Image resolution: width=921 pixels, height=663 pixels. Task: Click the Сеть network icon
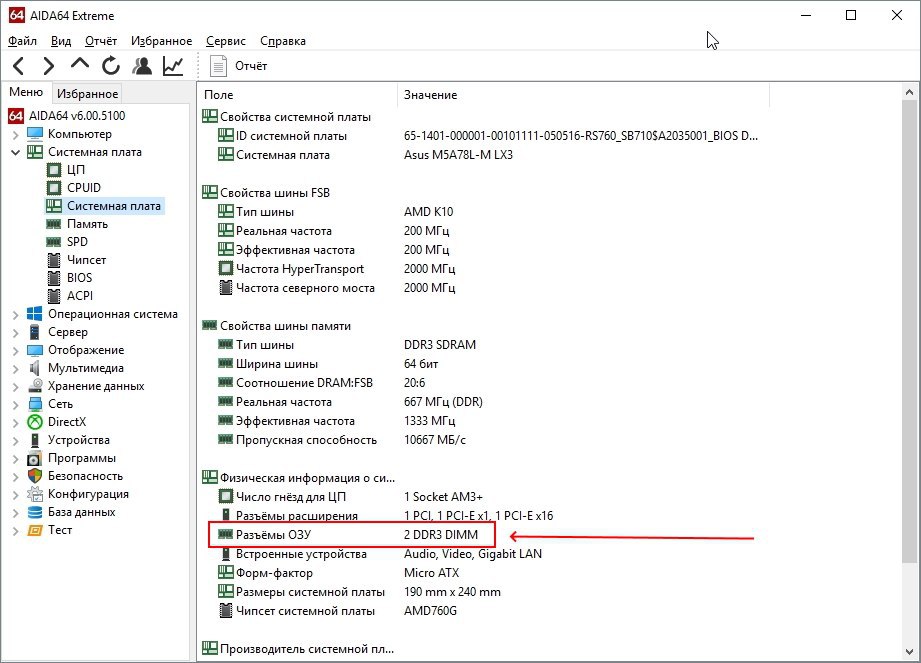(35, 404)
